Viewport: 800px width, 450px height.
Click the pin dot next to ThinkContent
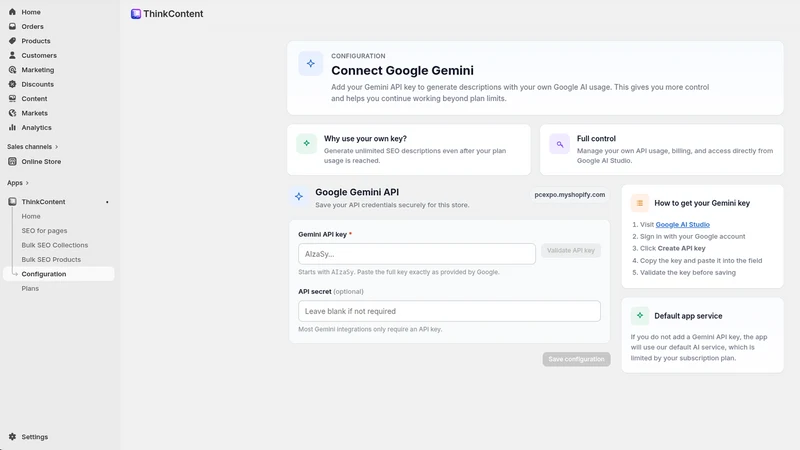point(107,202)
